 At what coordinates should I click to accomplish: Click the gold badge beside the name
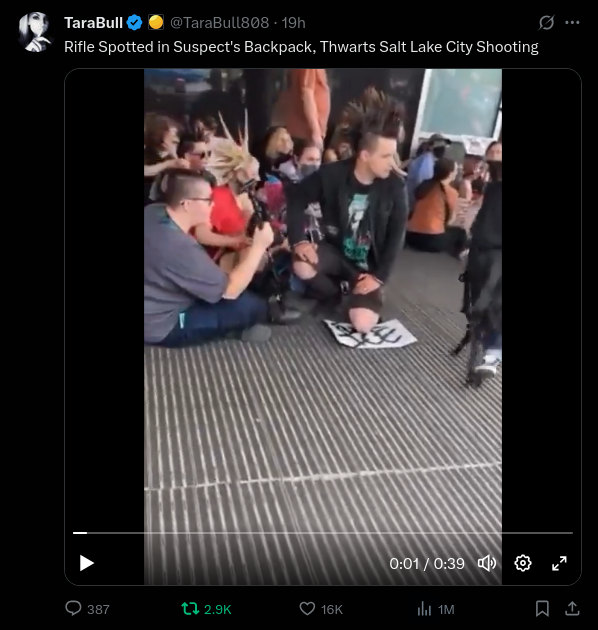coord(156,22)
